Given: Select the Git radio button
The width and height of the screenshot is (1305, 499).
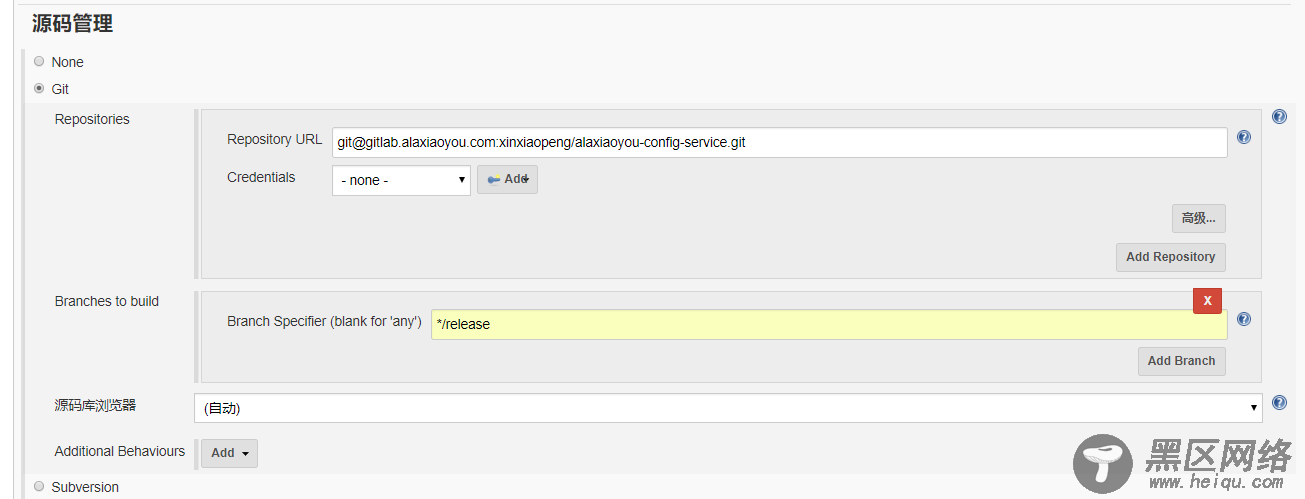Looking at the screenshot, I should [x=39, y=88].
